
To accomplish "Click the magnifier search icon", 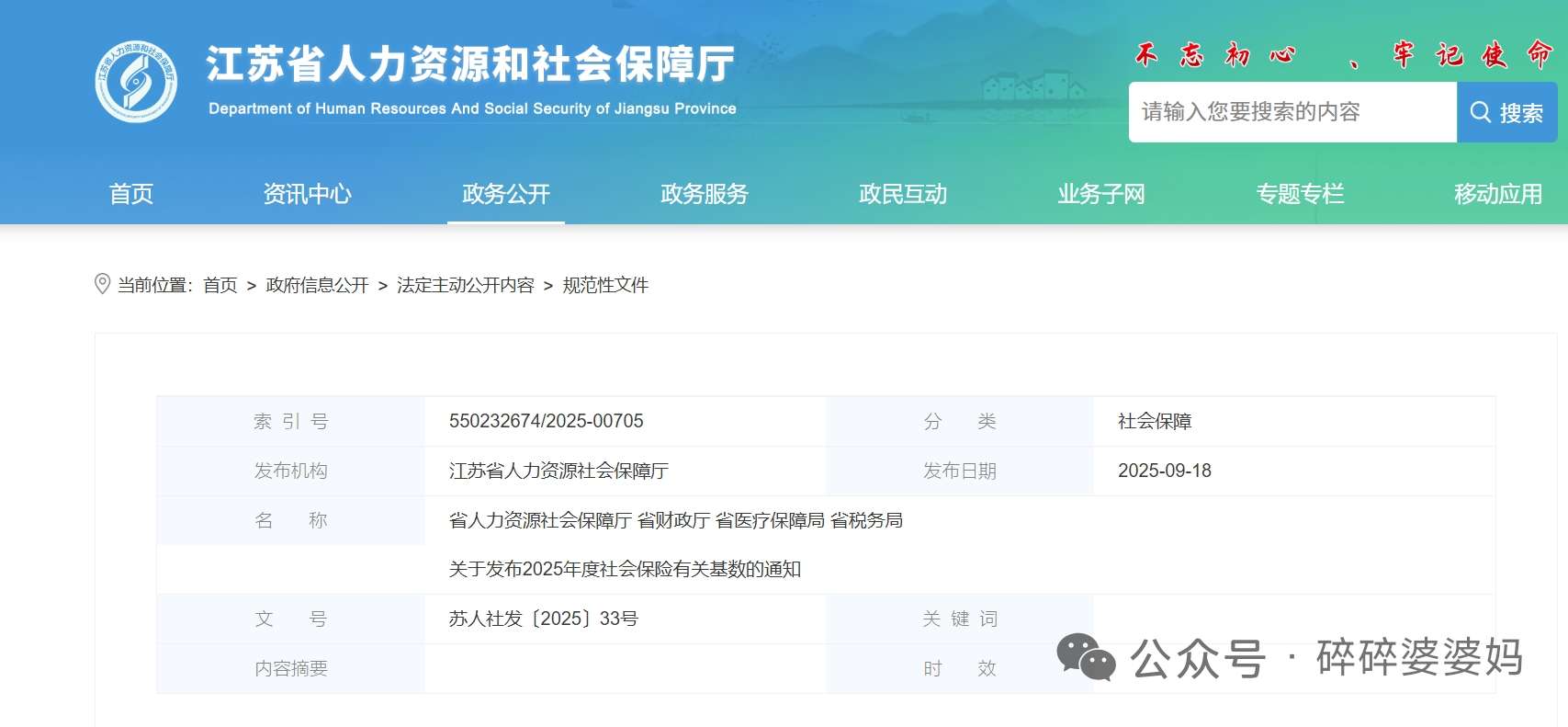I will click(x=1480, y=112).
